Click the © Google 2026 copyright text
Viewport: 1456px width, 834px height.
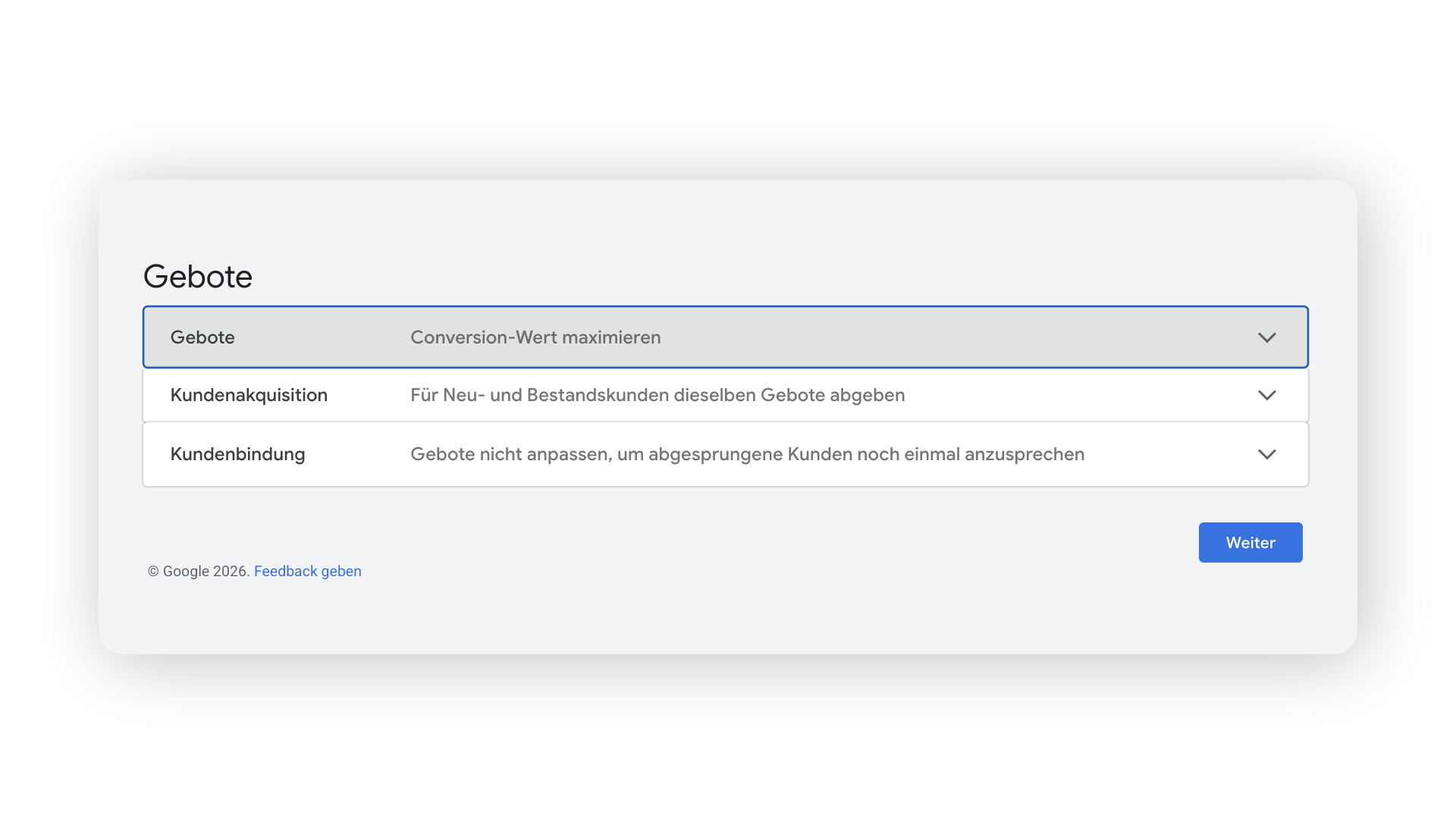pyautogui.click(x=199, y=571)
